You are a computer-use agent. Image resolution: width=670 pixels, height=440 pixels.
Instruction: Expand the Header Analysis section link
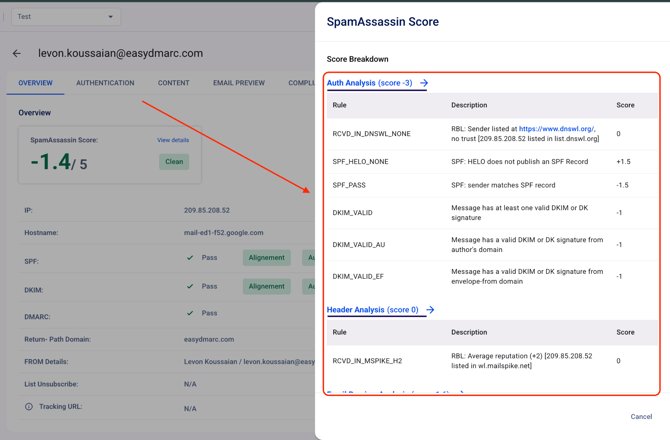click(x=372, y=310)
